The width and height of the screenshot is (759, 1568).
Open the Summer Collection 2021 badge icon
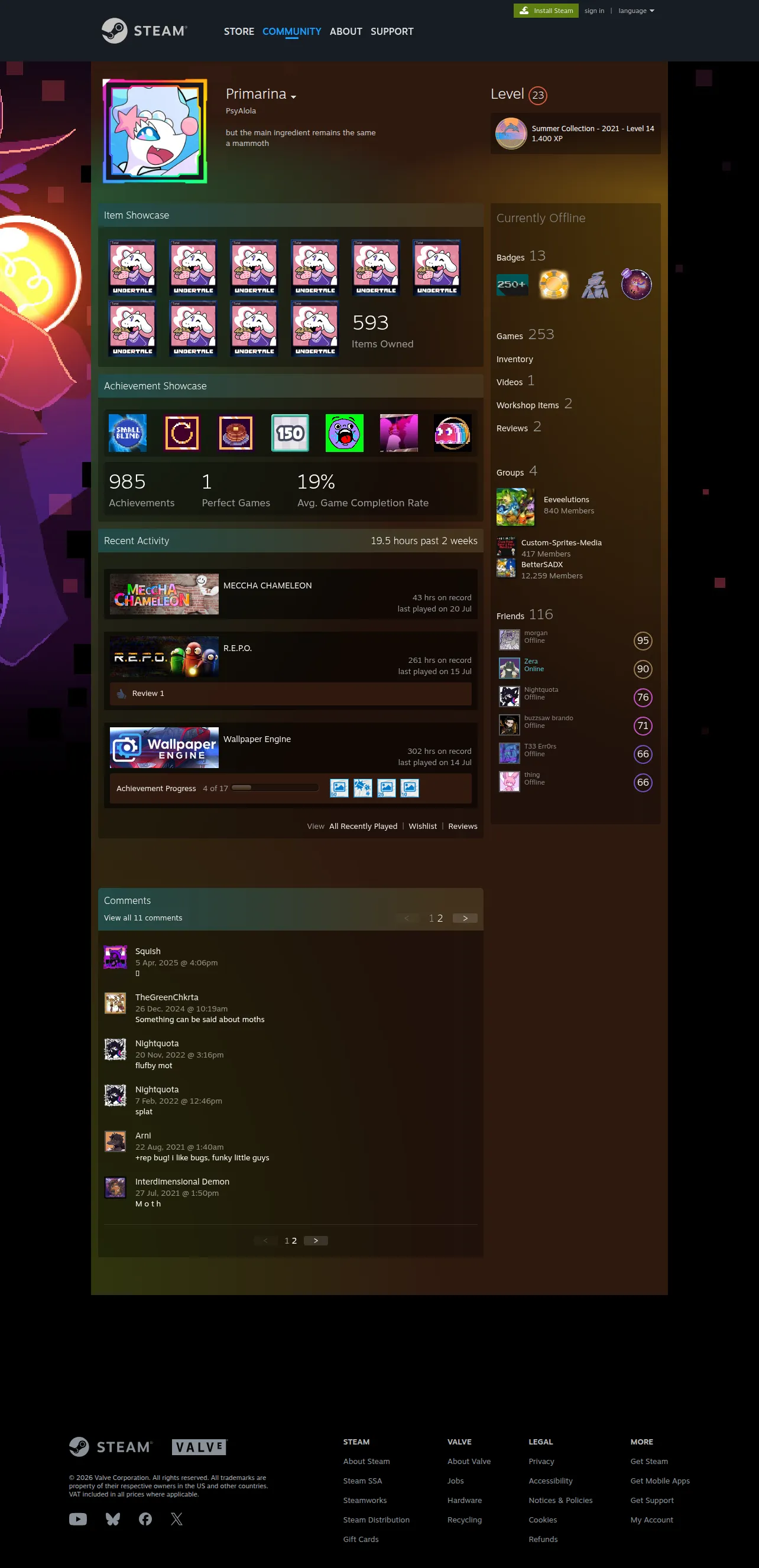511,134
